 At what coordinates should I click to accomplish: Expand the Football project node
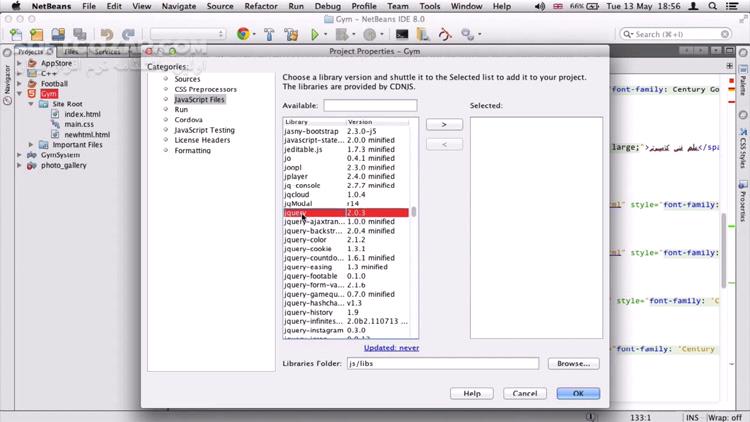(x=20, y=84)
